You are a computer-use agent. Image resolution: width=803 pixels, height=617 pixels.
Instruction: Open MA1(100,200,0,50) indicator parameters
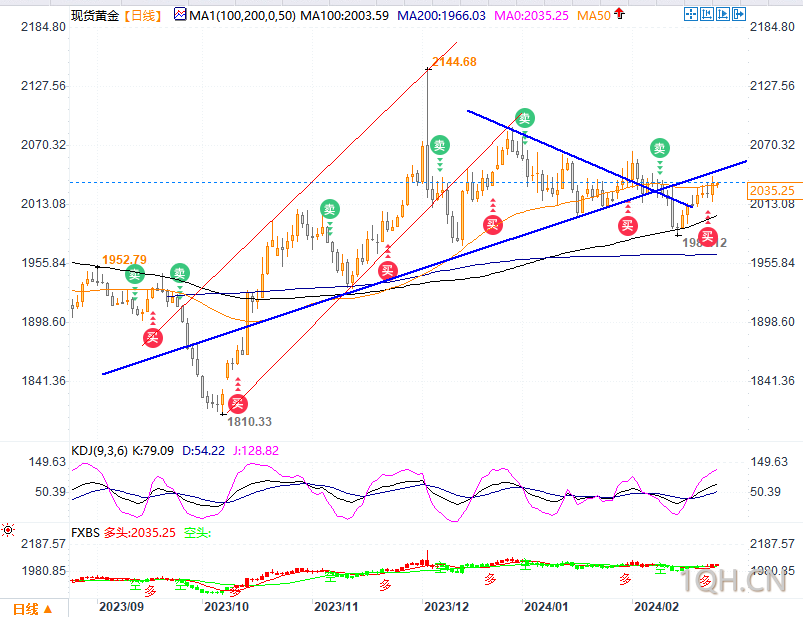point(242,15)
